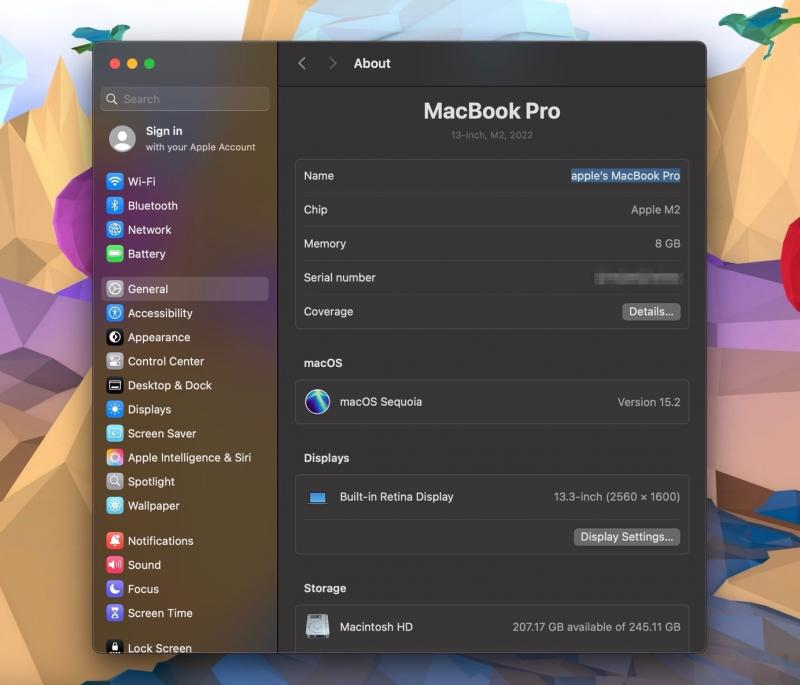Click Details… button for Coverage
800x685 pixels.
[x=651, y=312]
